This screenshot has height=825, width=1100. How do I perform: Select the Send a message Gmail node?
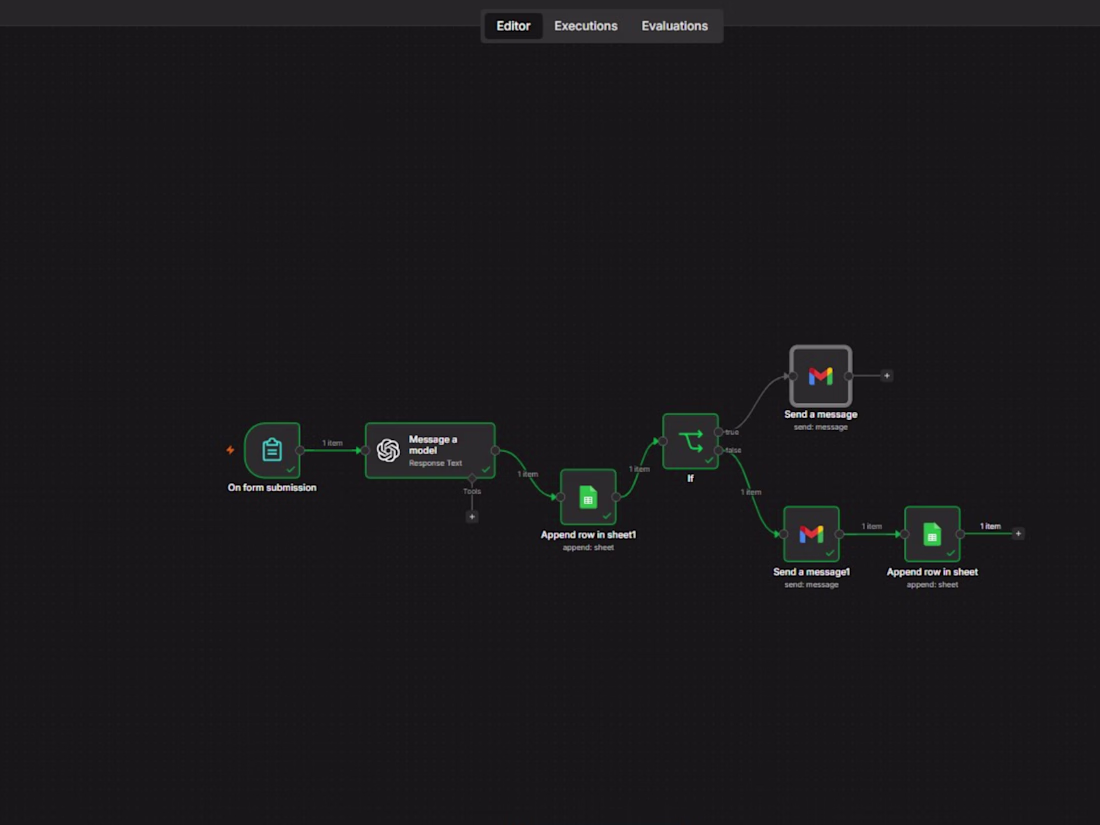click(x=821, y=376)
